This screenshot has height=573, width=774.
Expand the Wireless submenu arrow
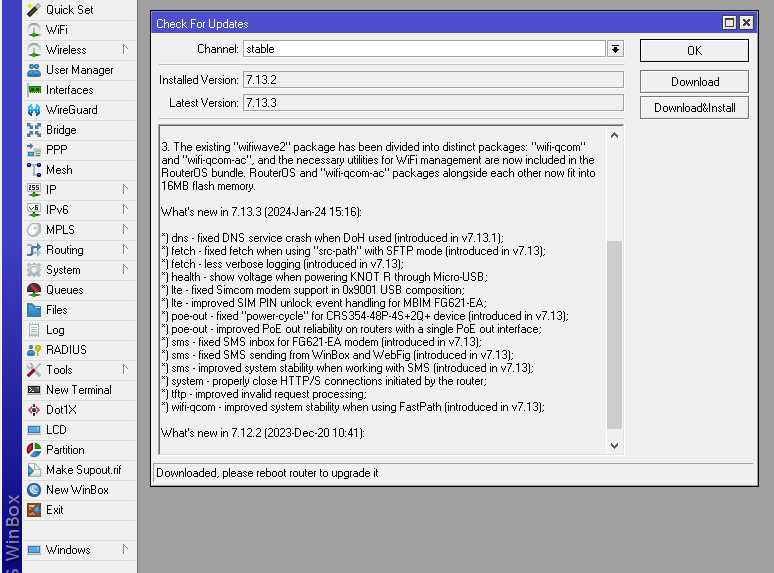(x=125, y=49)
